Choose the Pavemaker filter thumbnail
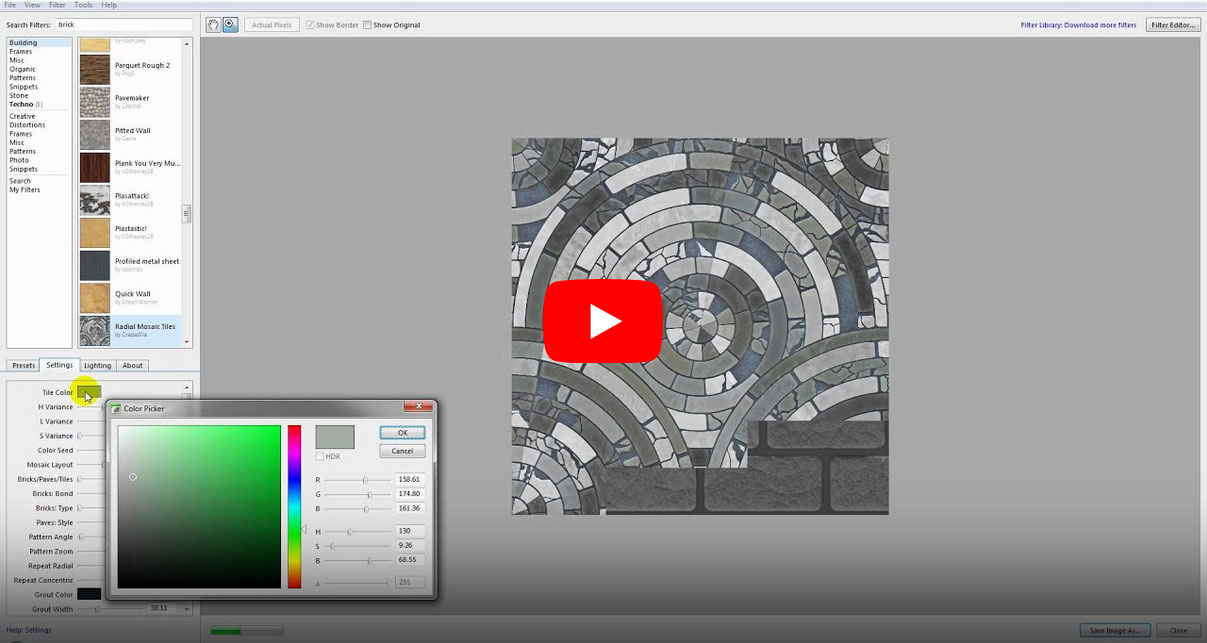 coord(95,102)
